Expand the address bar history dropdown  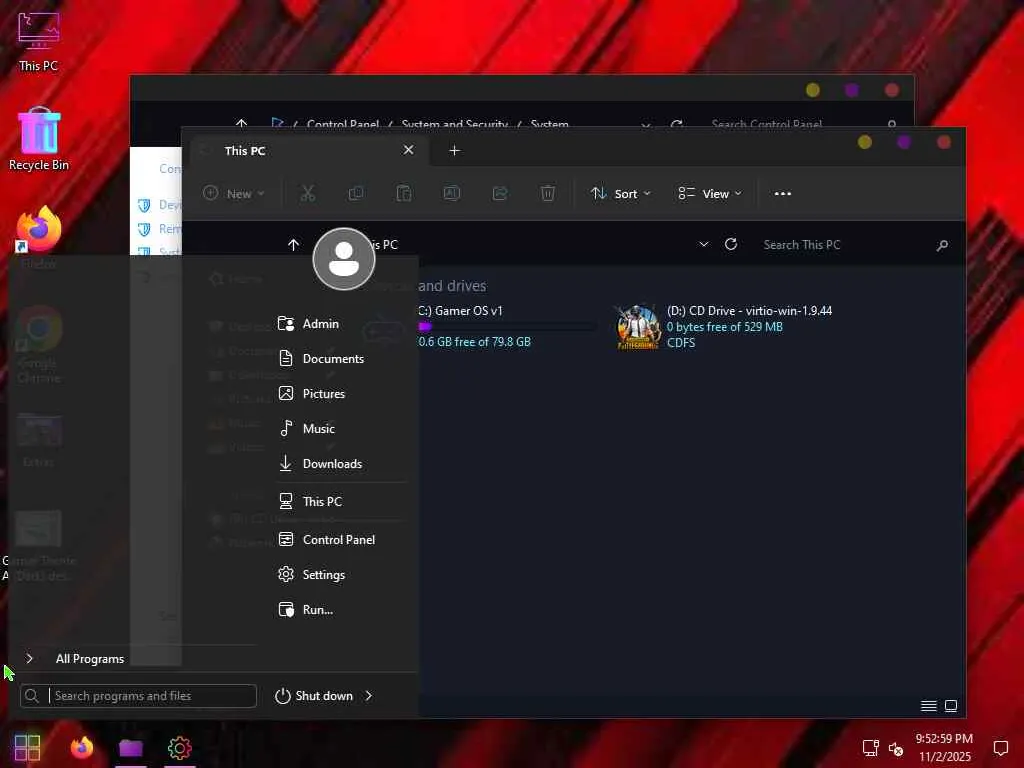(703, 244)
